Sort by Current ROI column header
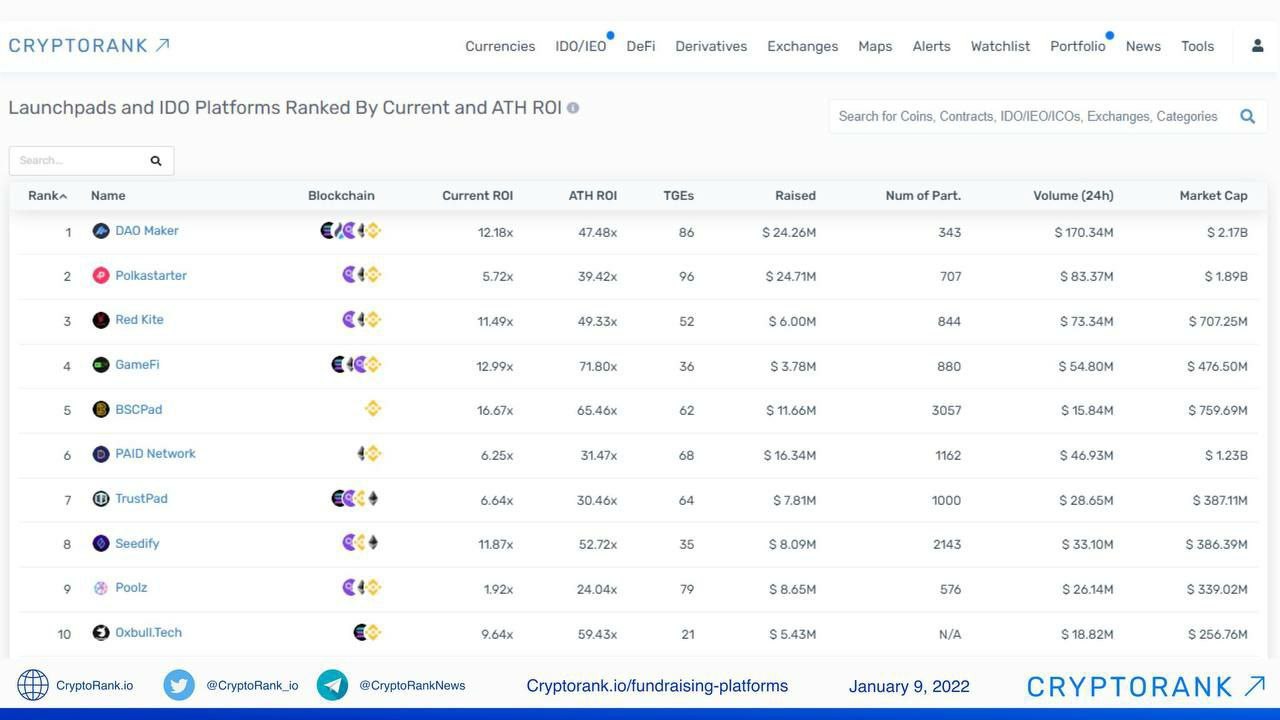 (x=477, y=196)
